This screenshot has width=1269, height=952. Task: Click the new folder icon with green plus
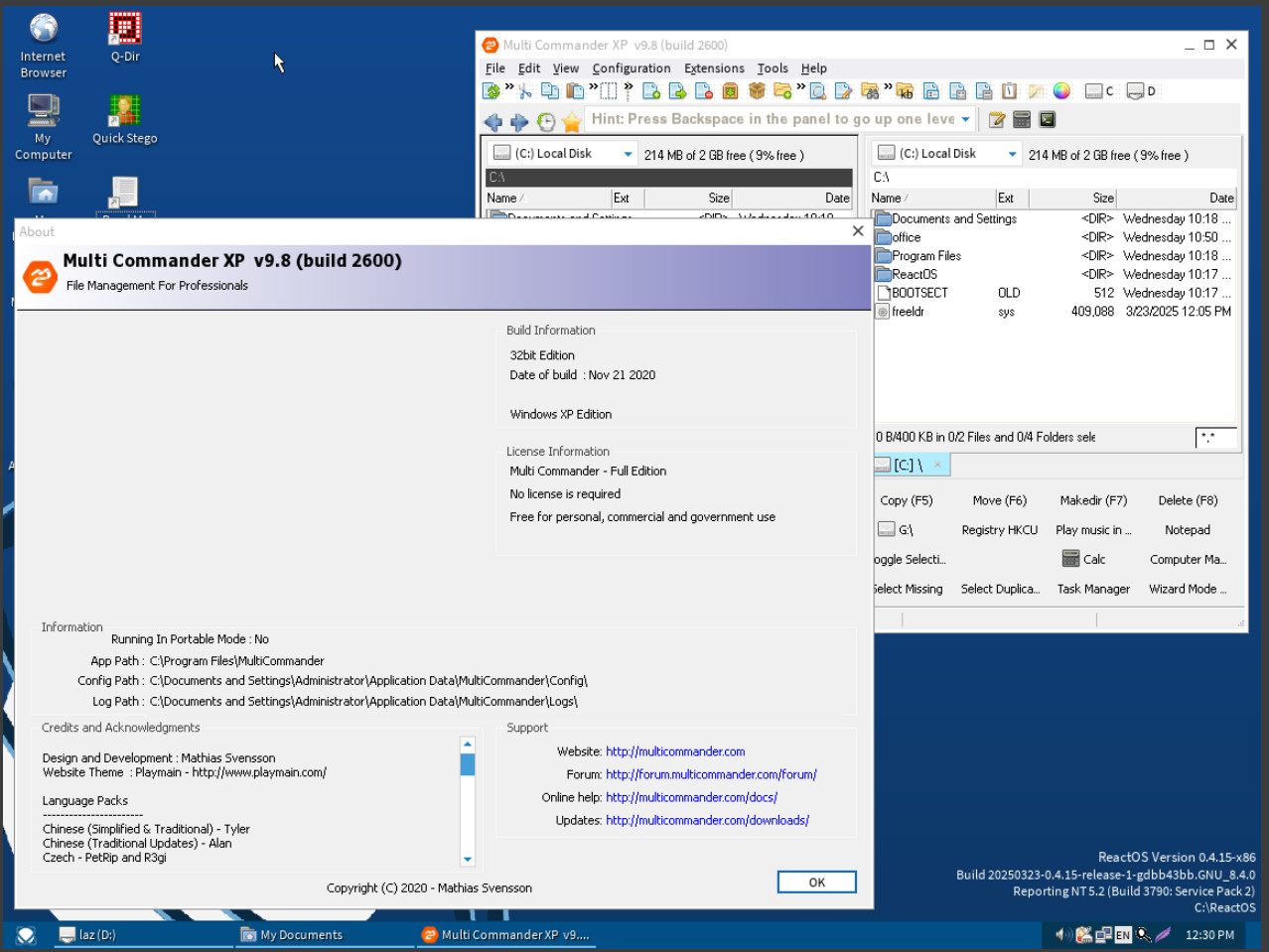point(782,91)
